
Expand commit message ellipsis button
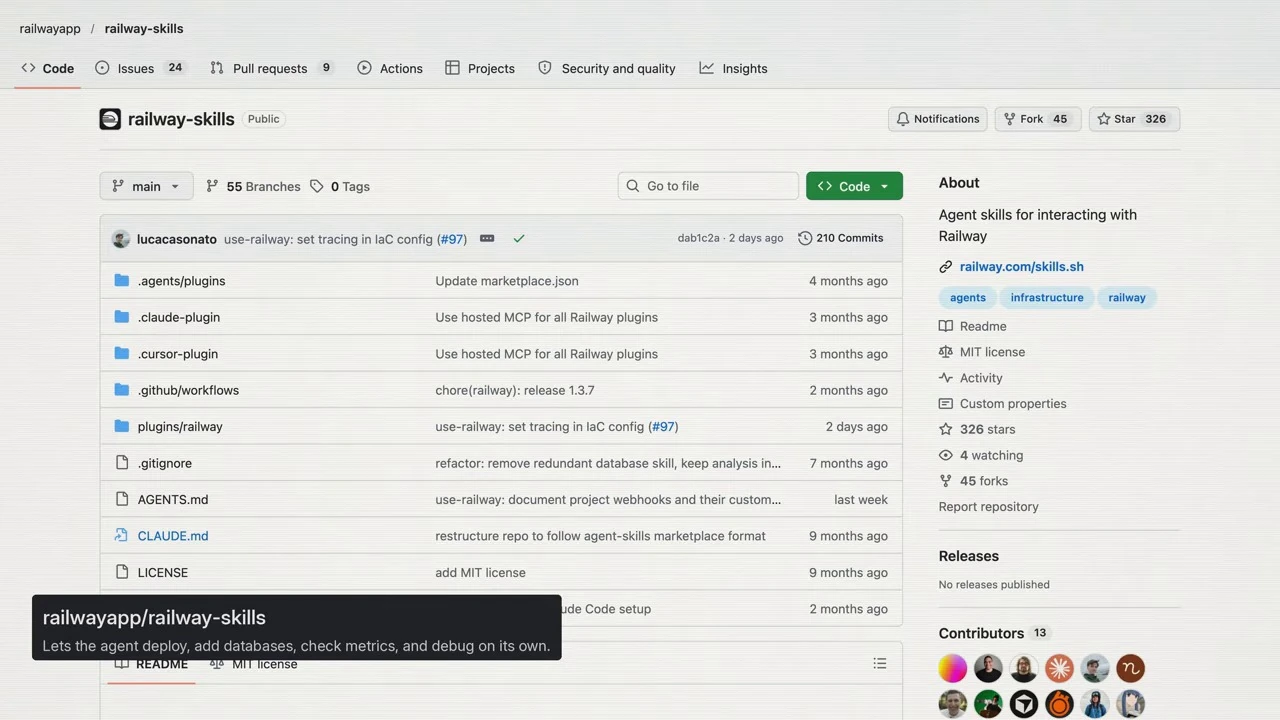pyautogui.click(x=487, y=238)
